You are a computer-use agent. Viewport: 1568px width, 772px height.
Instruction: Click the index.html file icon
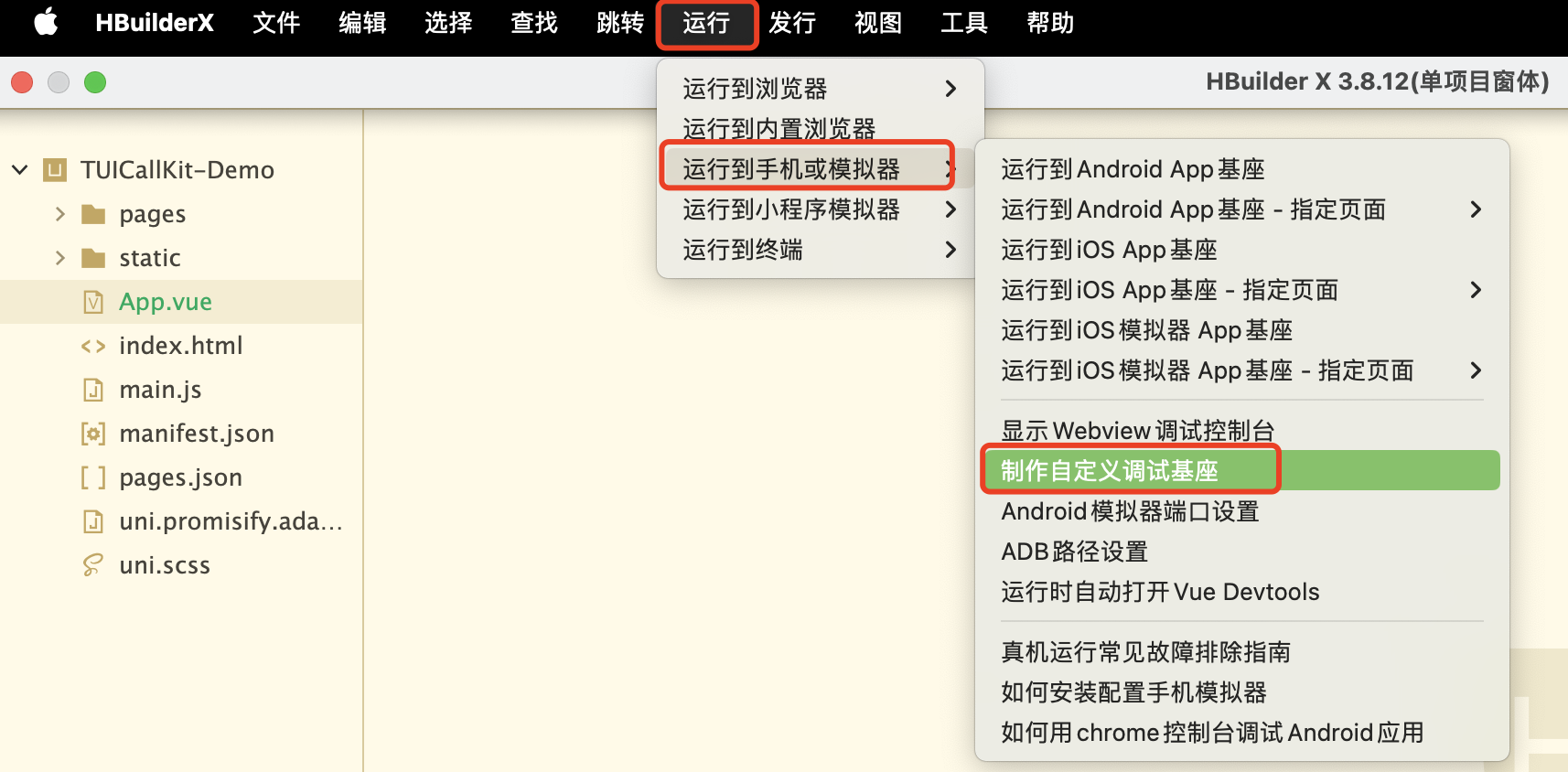coord(93,346)
